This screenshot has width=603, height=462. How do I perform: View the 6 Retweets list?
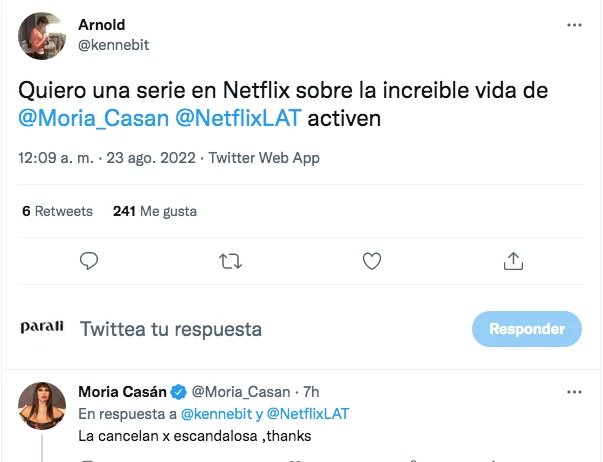(x=57, y=211)
